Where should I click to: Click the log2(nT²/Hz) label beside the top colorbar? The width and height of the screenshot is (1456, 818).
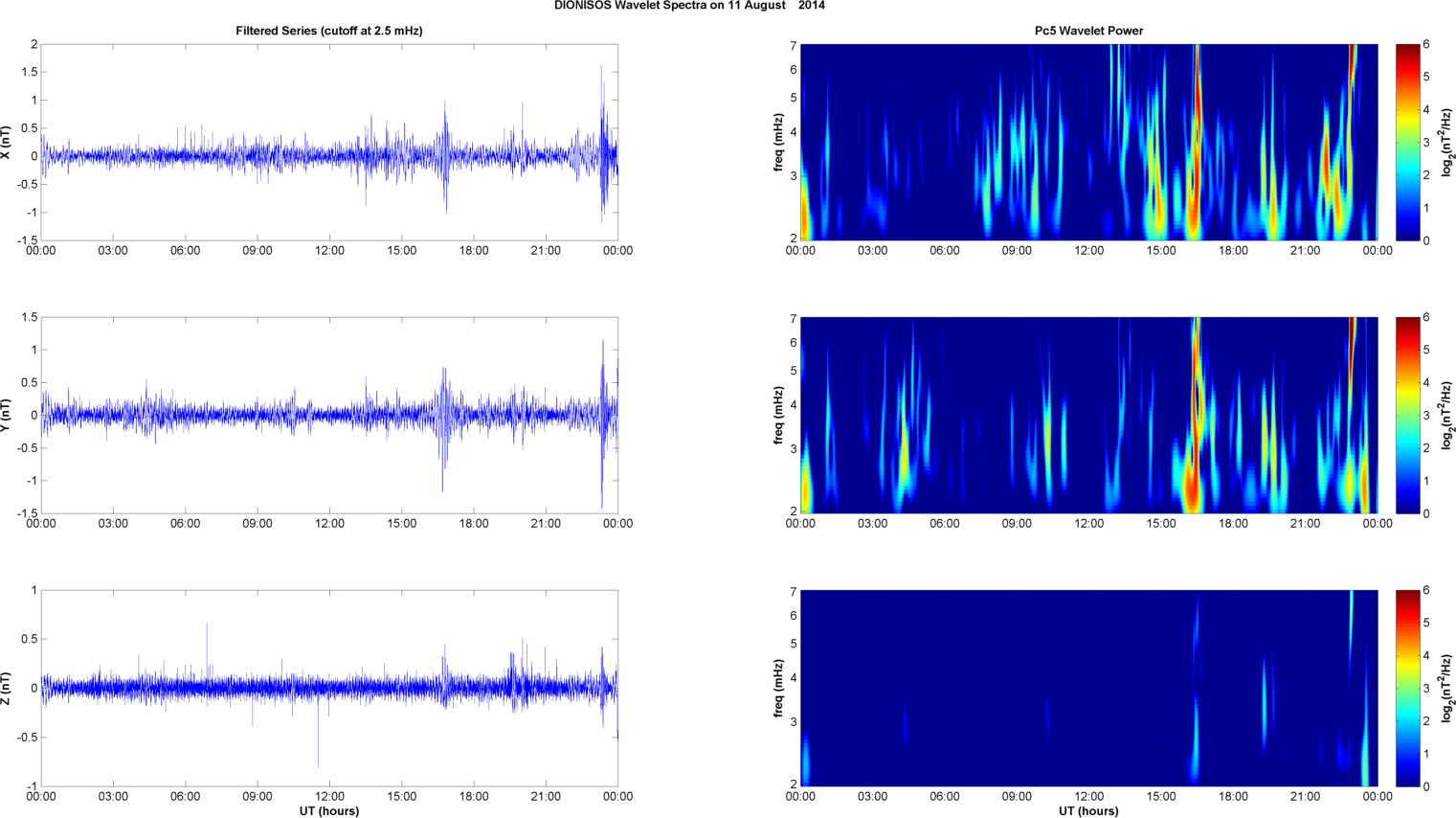tap(1448, 142)
